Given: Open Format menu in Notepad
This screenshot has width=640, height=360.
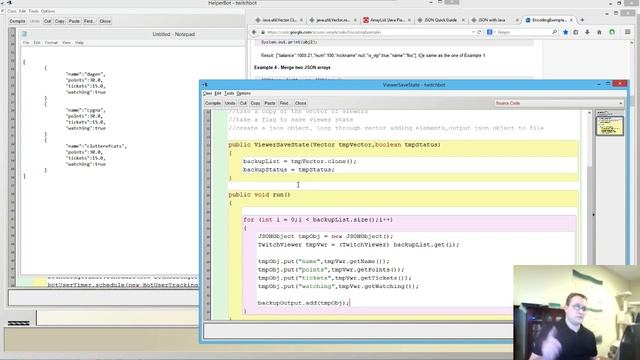Looking at the screenshot, I should click(51, 42).
